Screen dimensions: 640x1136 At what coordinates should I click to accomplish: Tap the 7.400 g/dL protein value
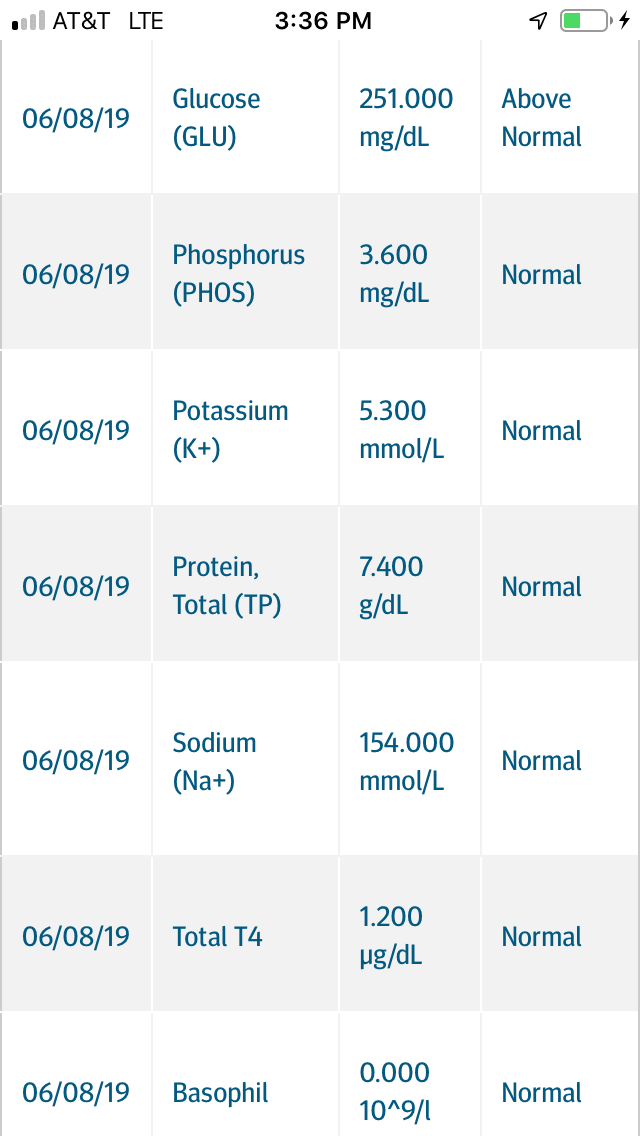[391, 586]
